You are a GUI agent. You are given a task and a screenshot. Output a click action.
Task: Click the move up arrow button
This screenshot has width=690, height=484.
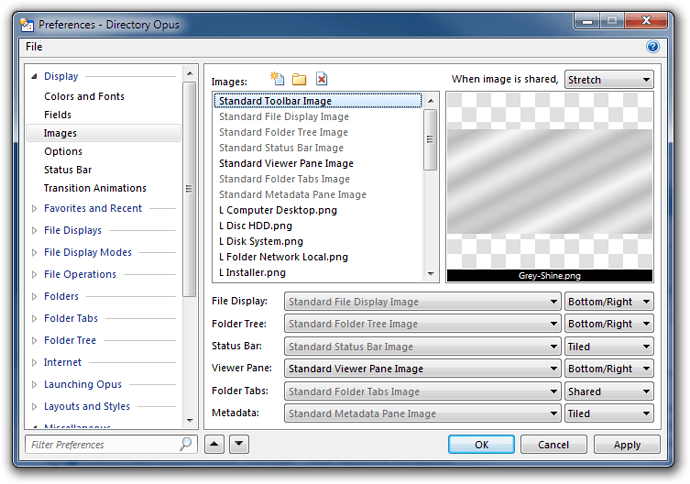point(214,444)
